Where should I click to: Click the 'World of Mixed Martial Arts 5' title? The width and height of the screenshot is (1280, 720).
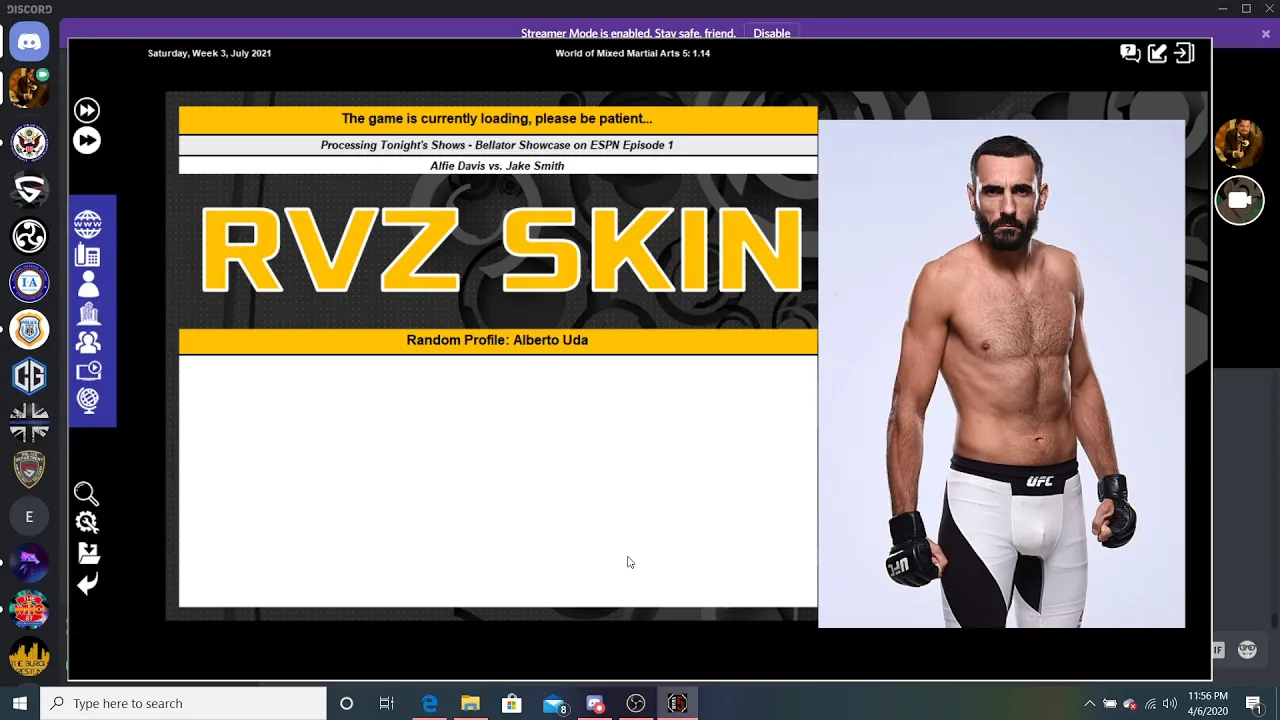[633, 53]
